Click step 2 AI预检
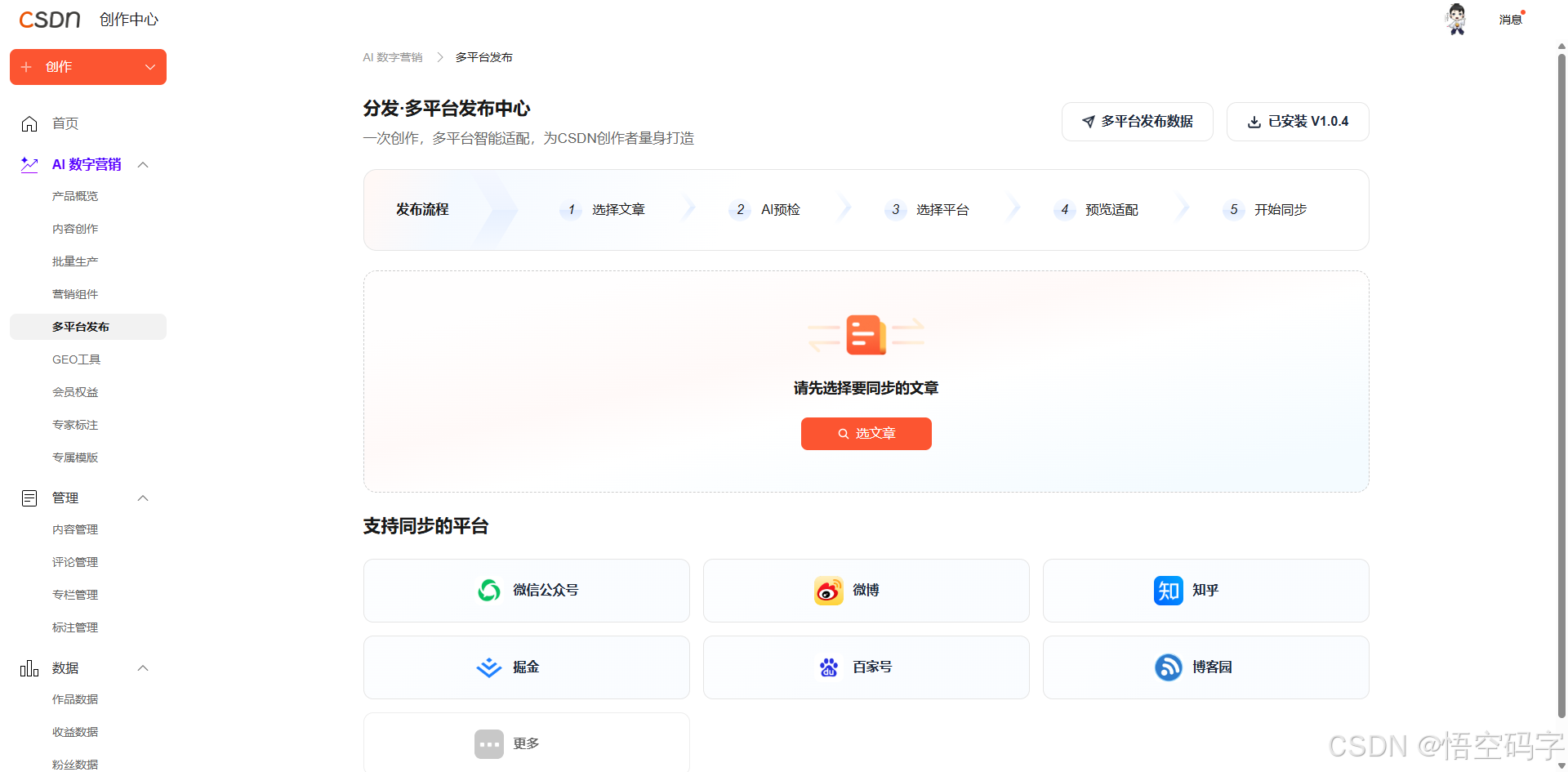1568x772 pixels. coord(765,210)
